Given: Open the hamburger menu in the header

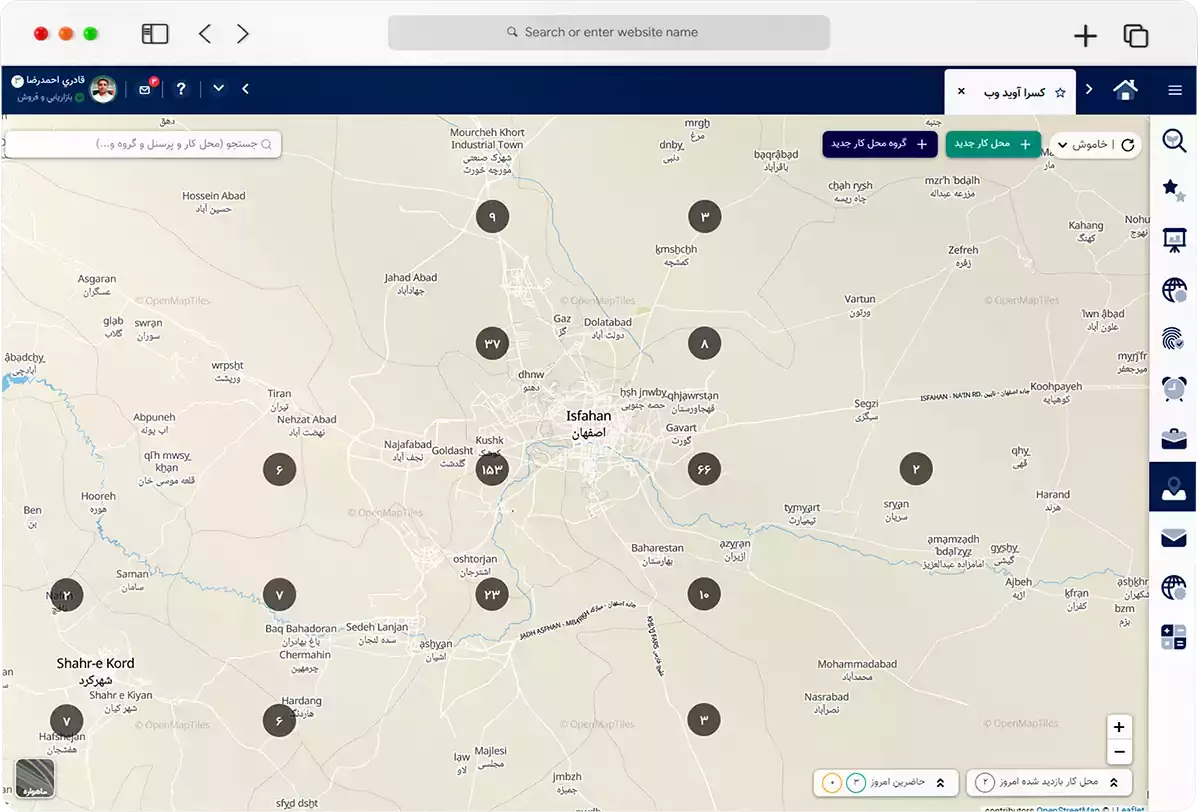Looking at the screenshot, I should [x=1175, y=90].
